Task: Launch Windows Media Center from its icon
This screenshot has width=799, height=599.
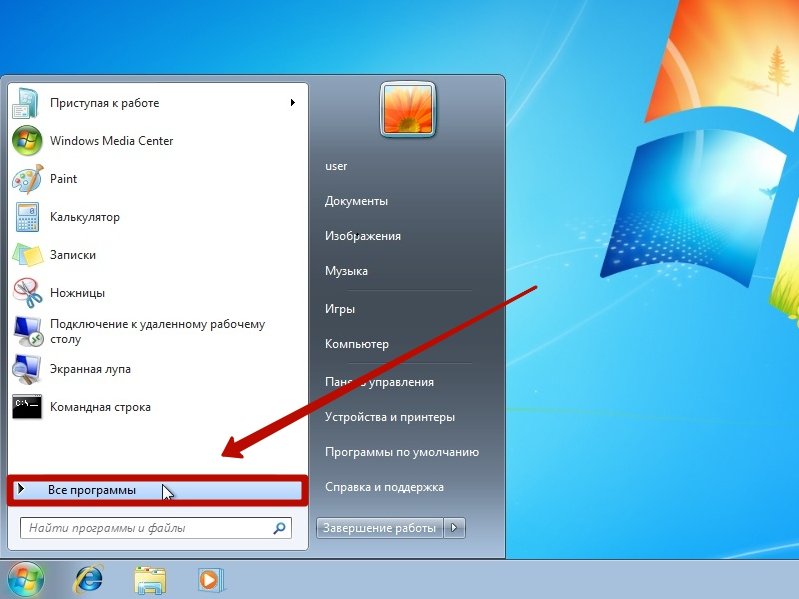Action: (26, 141)
